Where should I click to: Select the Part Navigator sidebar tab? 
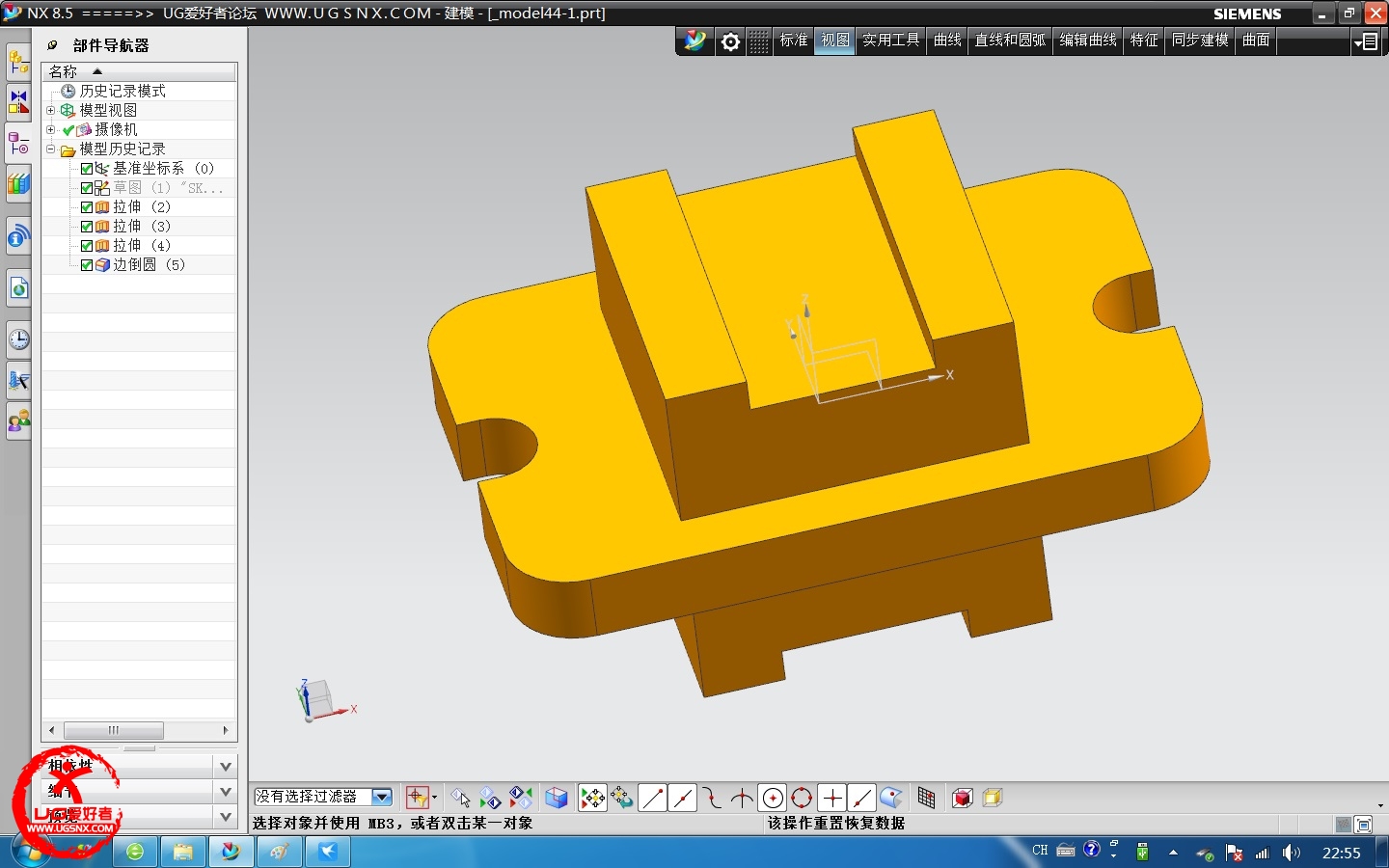tap(18, 145)
